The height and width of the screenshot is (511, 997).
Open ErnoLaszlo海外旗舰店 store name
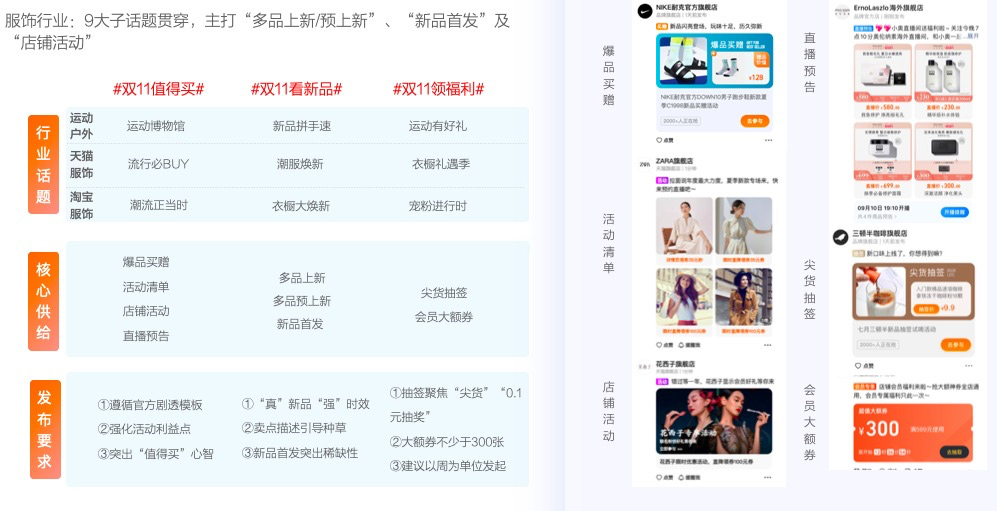pyautogui.click(x=888, y=8)
